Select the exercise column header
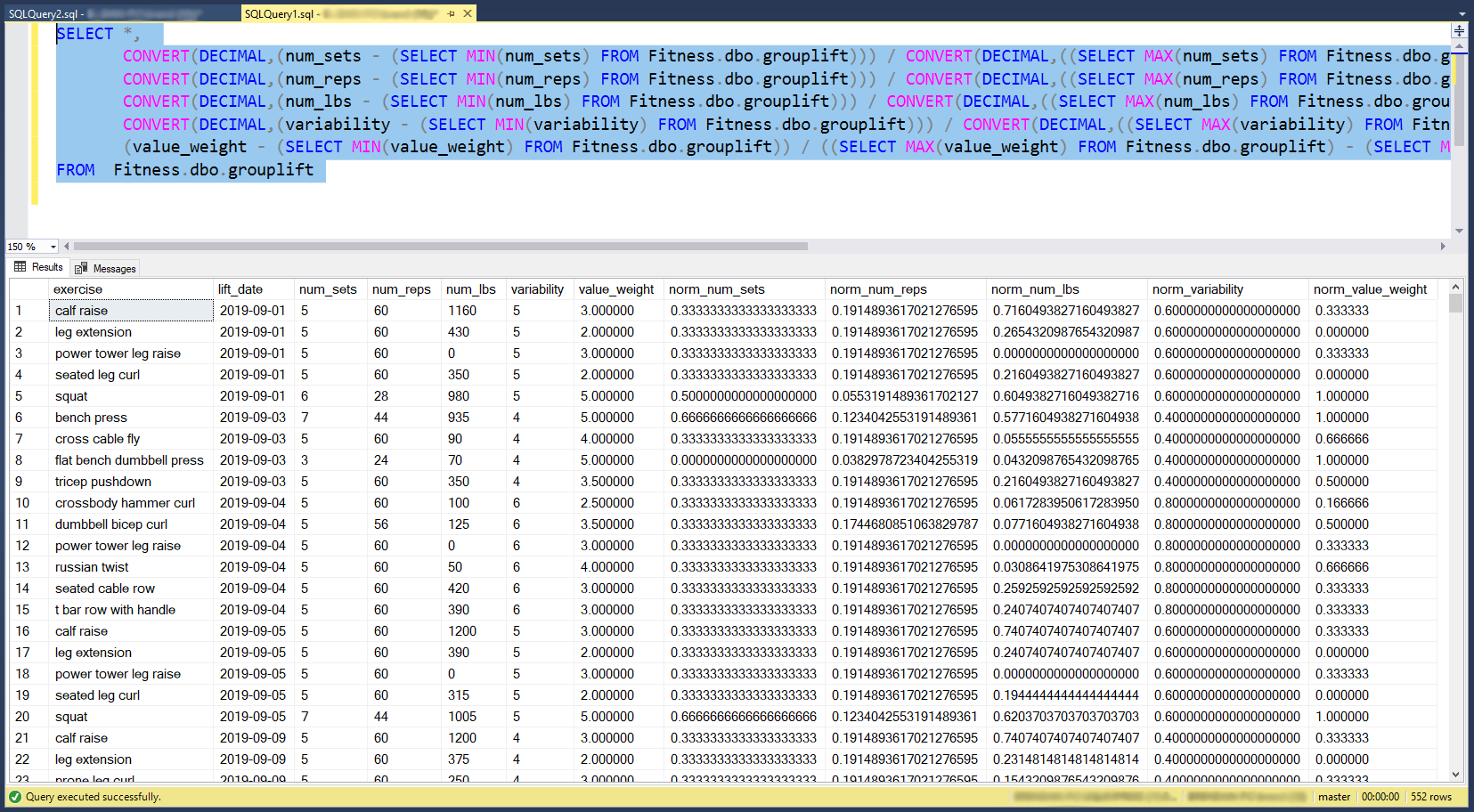 click(132, 289)
